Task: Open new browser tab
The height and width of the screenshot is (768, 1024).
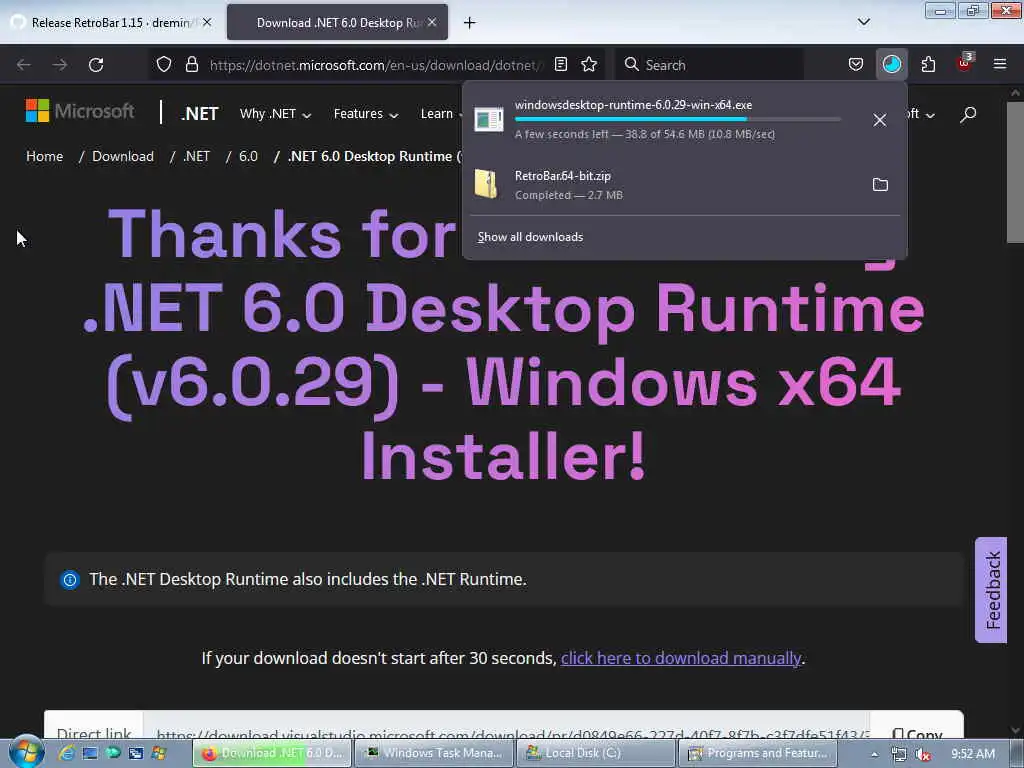Action: click(x=469, y=23)
